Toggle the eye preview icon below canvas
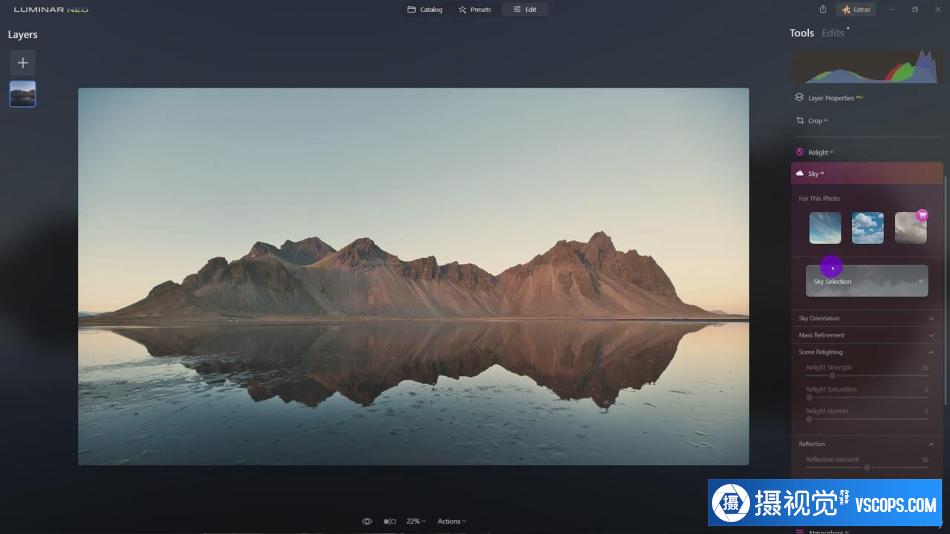Image resolution: width=950 pixels, height=534 pixels. [x=367, y=521]
